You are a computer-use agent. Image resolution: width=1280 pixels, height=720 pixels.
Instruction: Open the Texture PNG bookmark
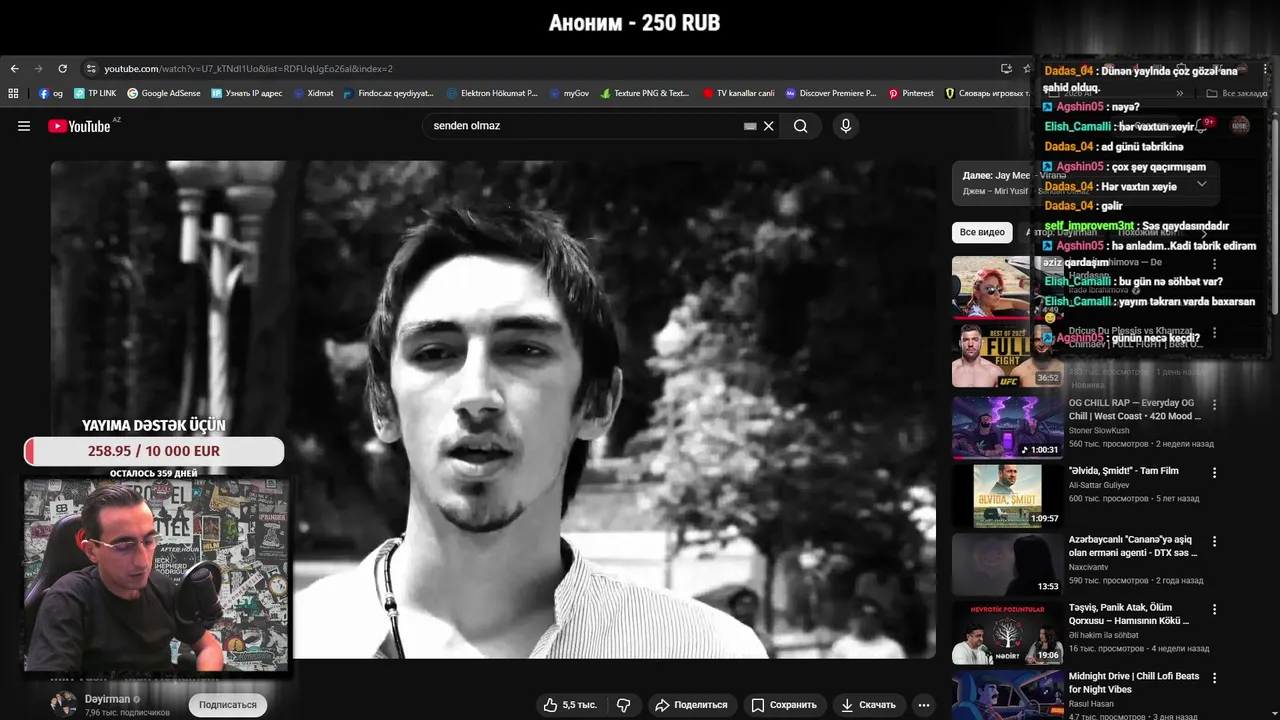coord(645,93)
